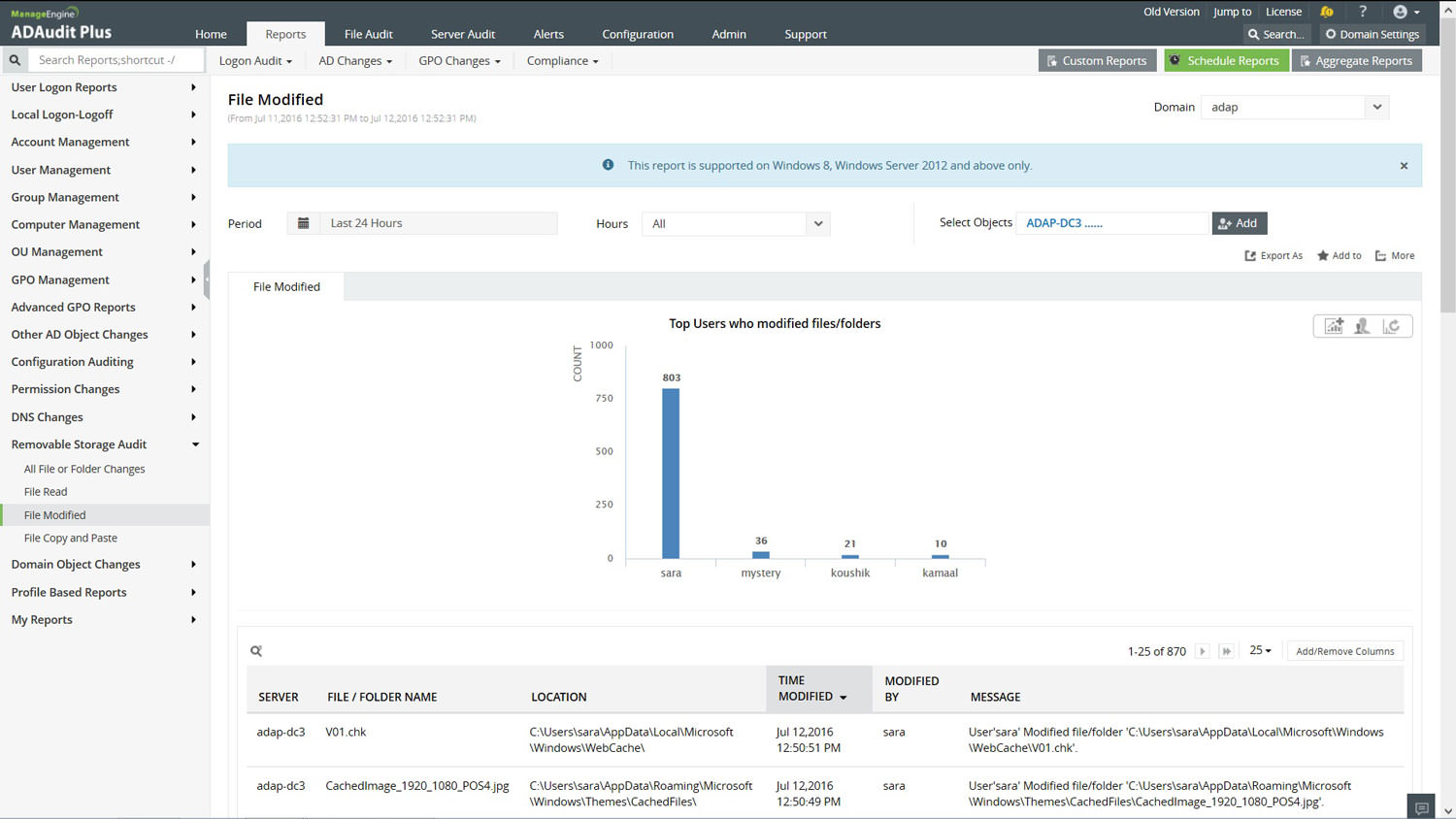Click the calendar icon beside Period

(x=303, y=223)
